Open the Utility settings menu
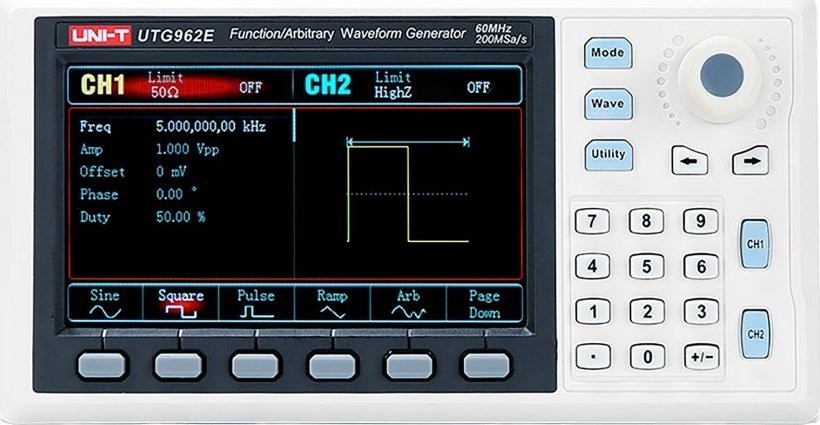Screen dimensions: 820x425 [607, 155]
